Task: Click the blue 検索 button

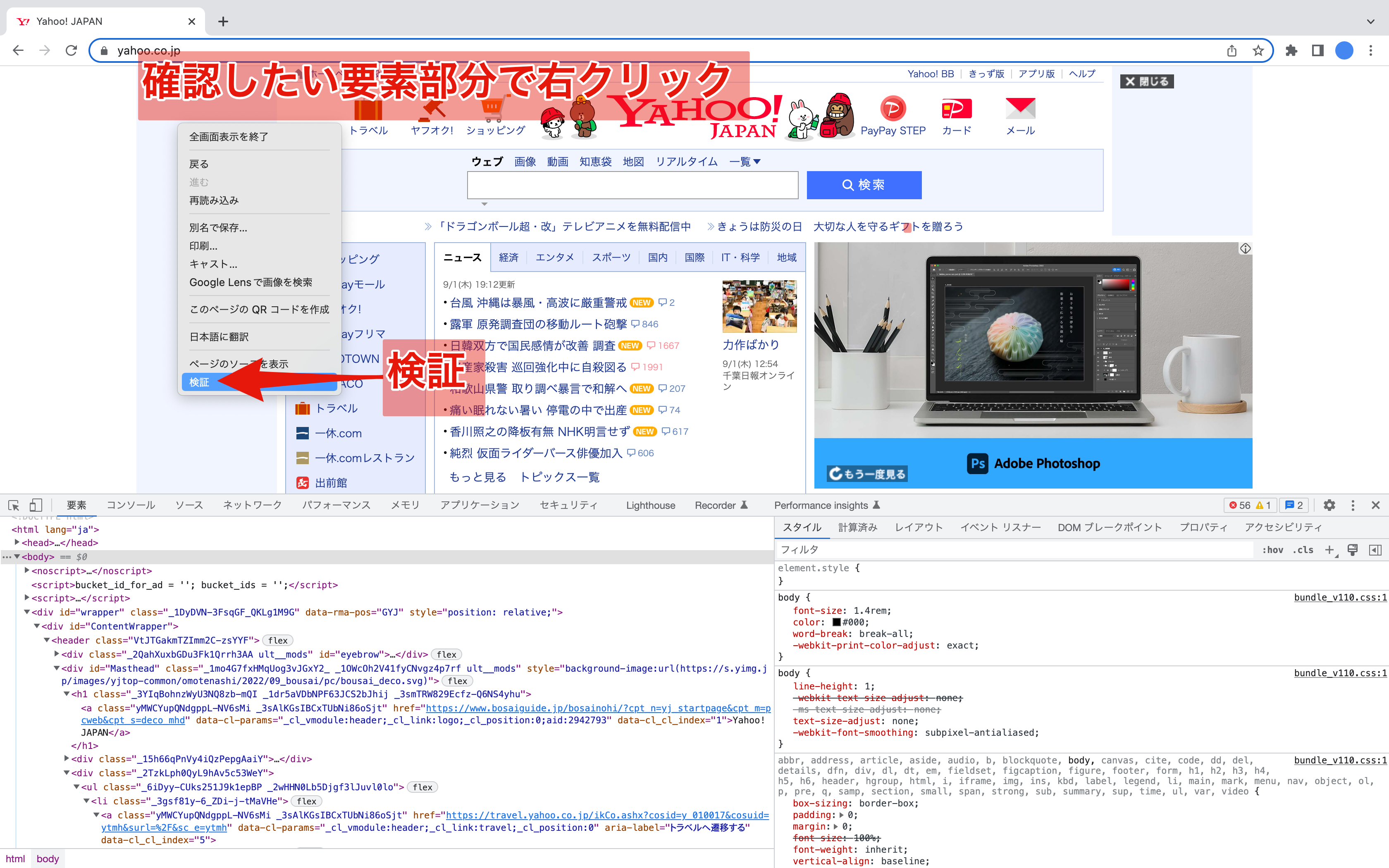Action: pos(864,185)
